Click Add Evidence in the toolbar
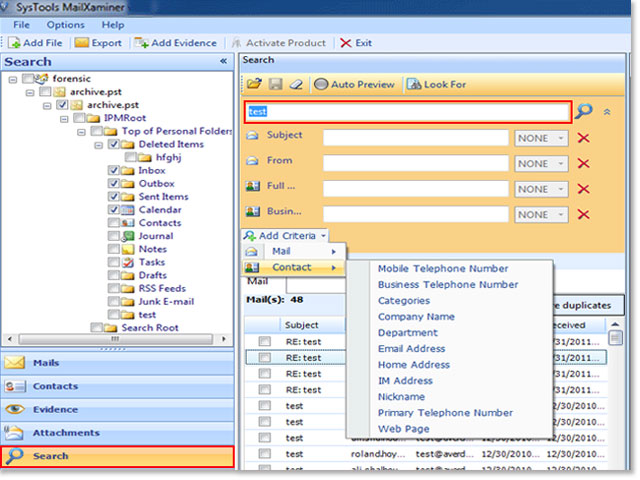The height and width of the screenshot is (480, 640). [x=175, y=43]
